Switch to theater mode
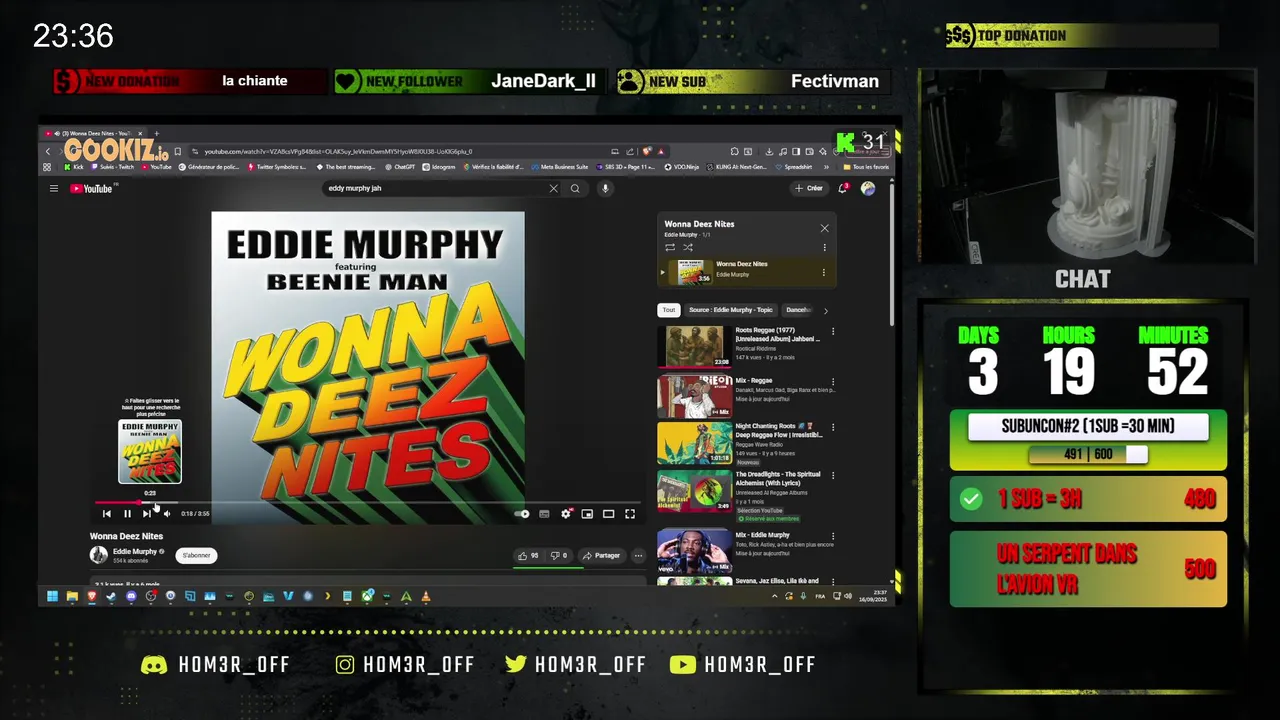 coord(608,514)
